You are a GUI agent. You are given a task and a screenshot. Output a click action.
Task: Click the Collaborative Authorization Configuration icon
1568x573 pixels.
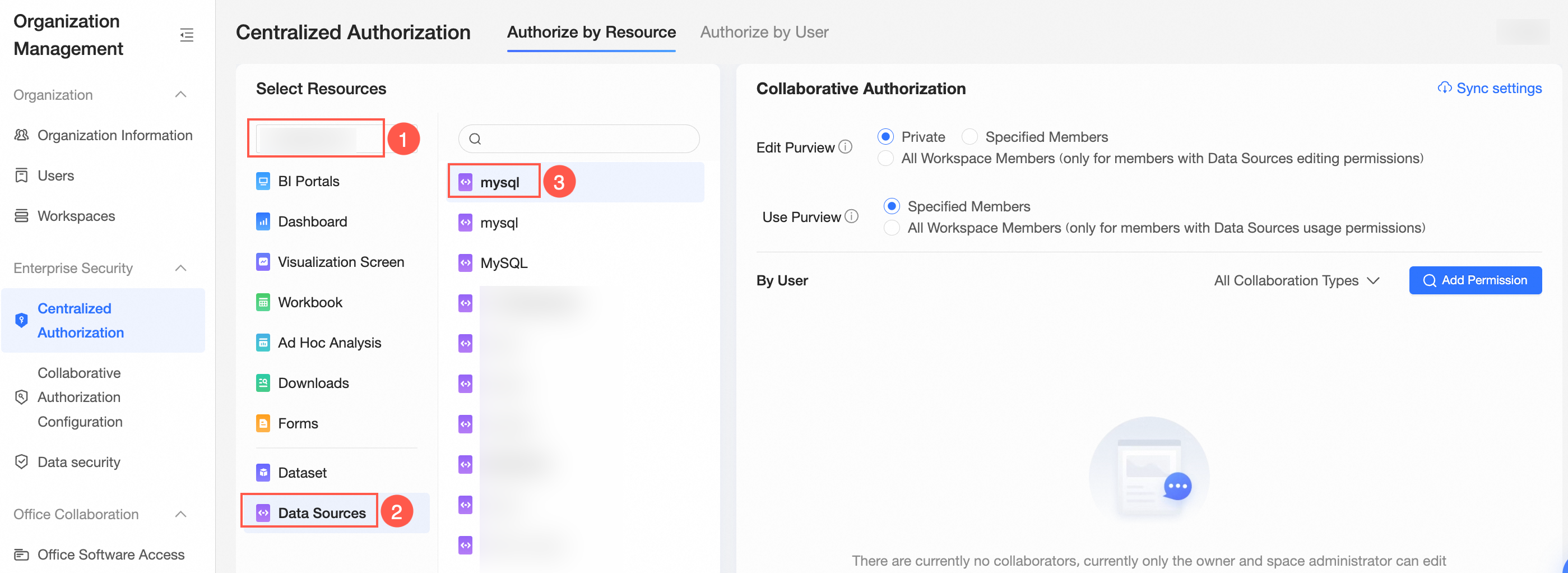pyautogui.click(x=21, y=397)
